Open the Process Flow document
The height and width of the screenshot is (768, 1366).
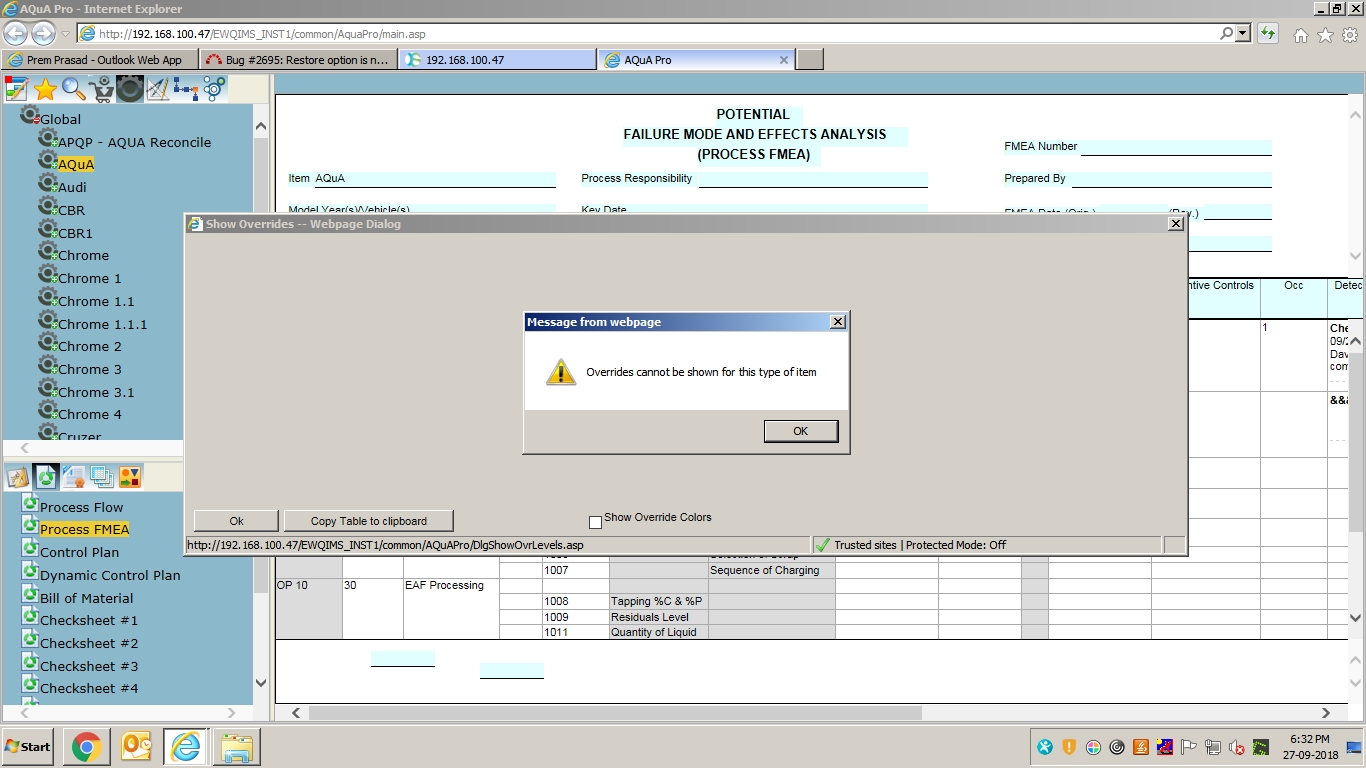point(81,507)
